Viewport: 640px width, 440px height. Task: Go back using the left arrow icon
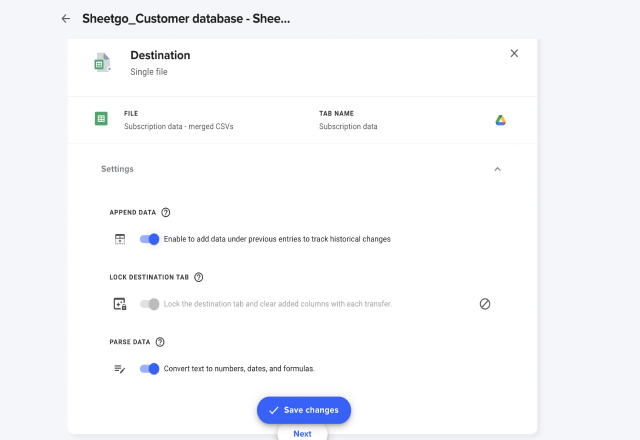[x=66, y=19]
